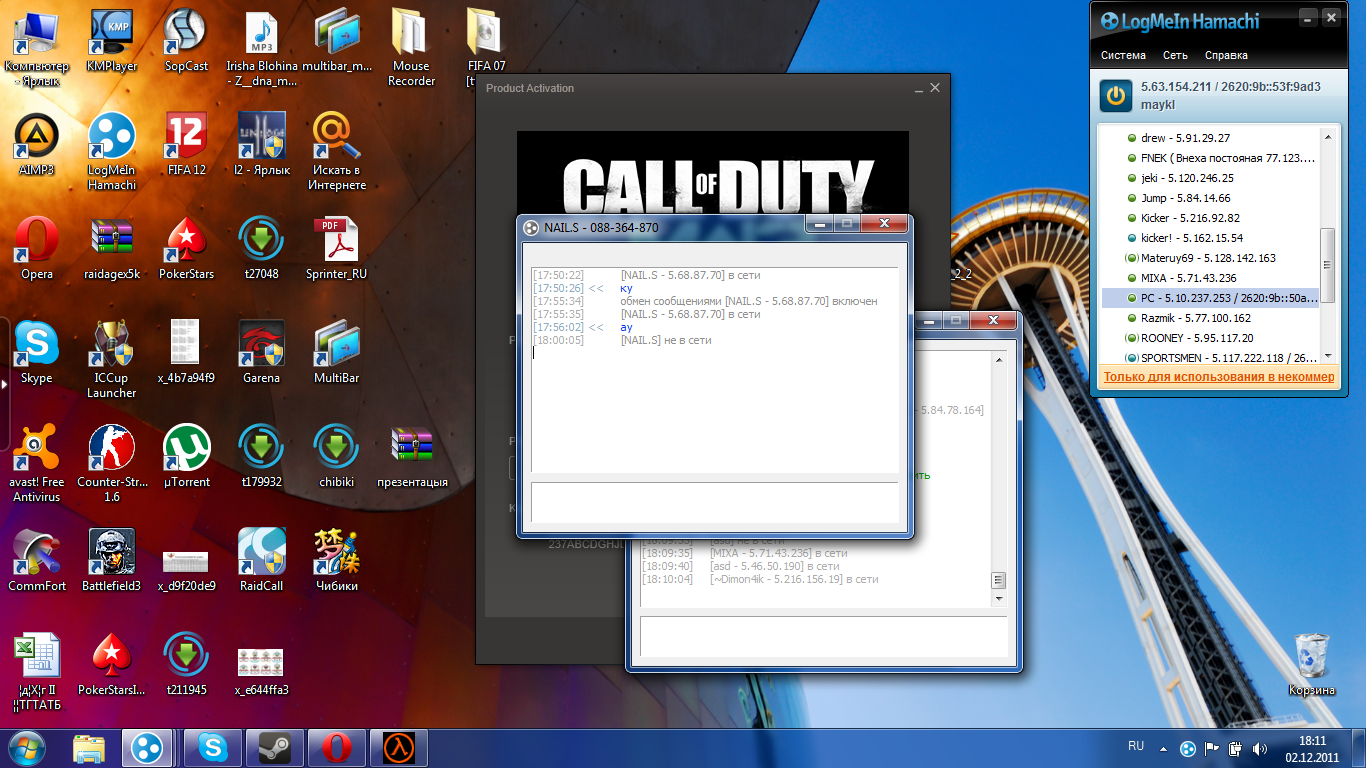This screenshot has height=768, width=1366.
Task: Open the Чибики desktop icon
Action: (336, 560)
